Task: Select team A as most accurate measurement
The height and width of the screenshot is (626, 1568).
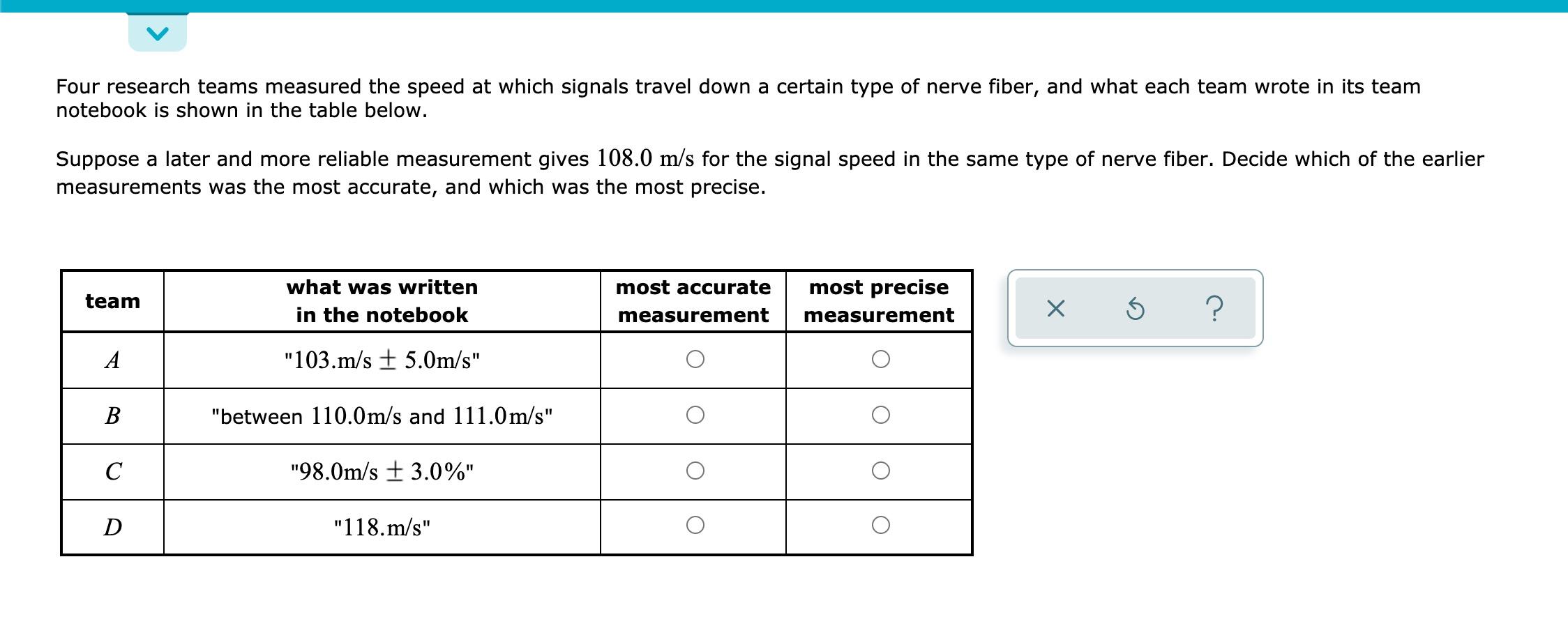Action: 695,359
